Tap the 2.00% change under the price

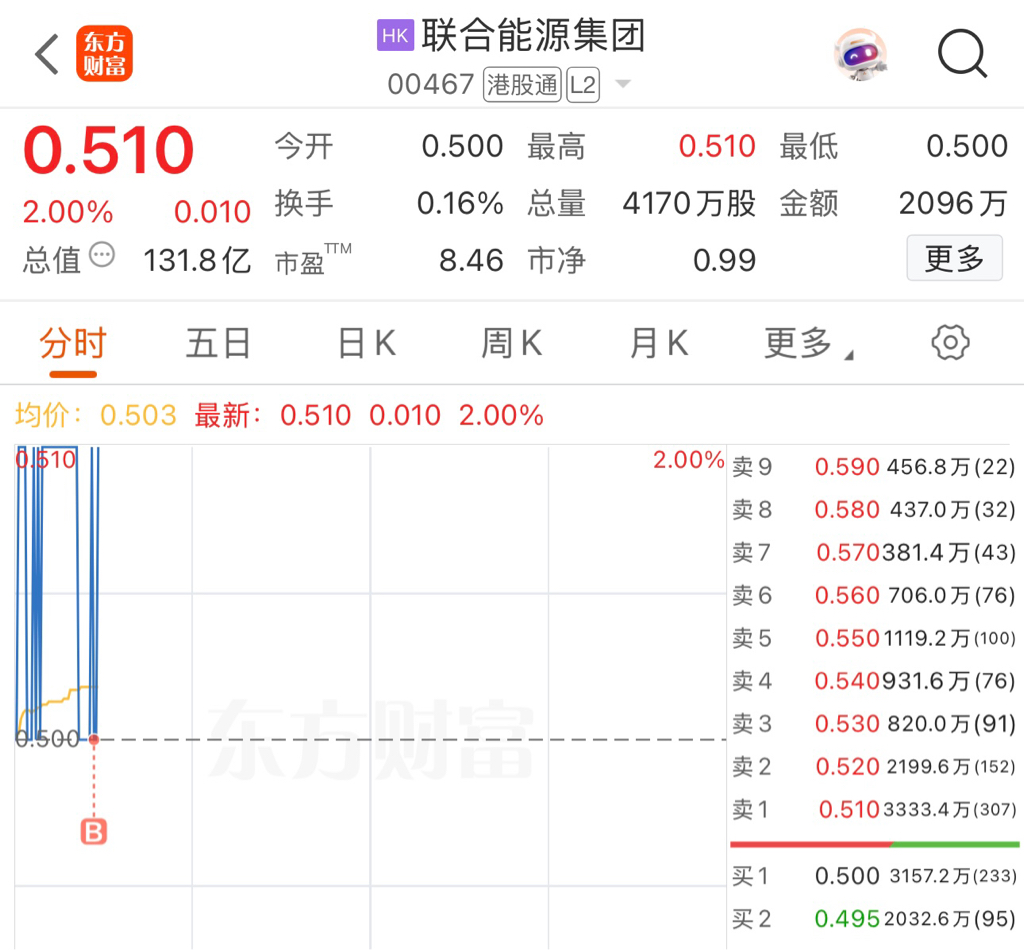68,212
